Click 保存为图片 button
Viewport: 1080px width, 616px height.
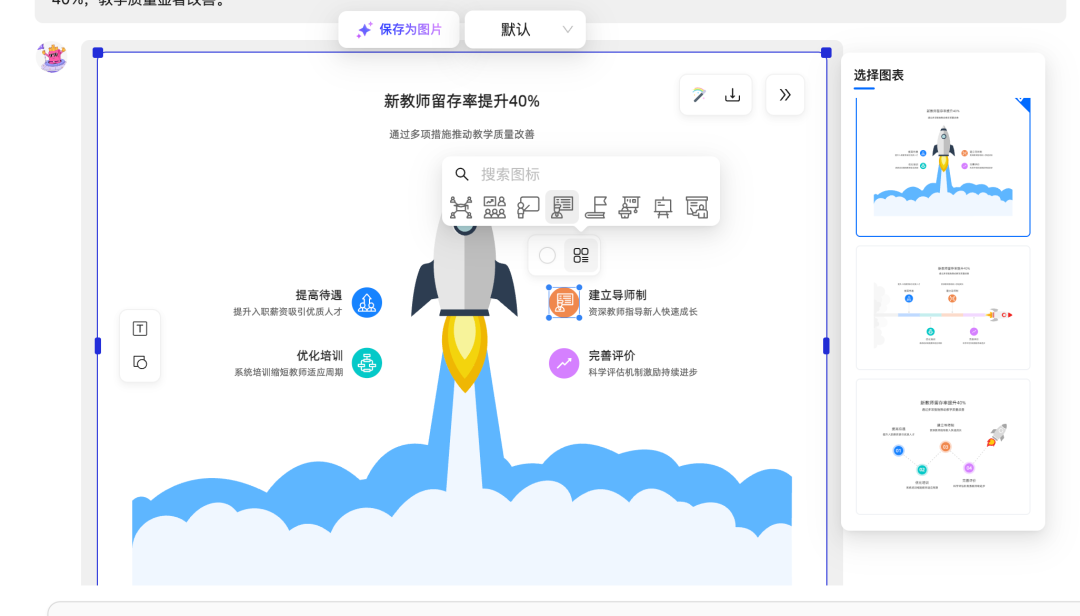(x=399, y=30)
